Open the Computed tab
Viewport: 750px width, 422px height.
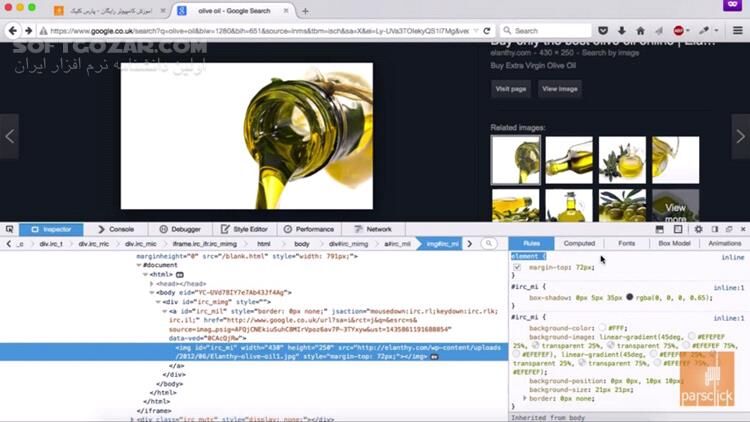pyautogui.click(x=579, y=243)
